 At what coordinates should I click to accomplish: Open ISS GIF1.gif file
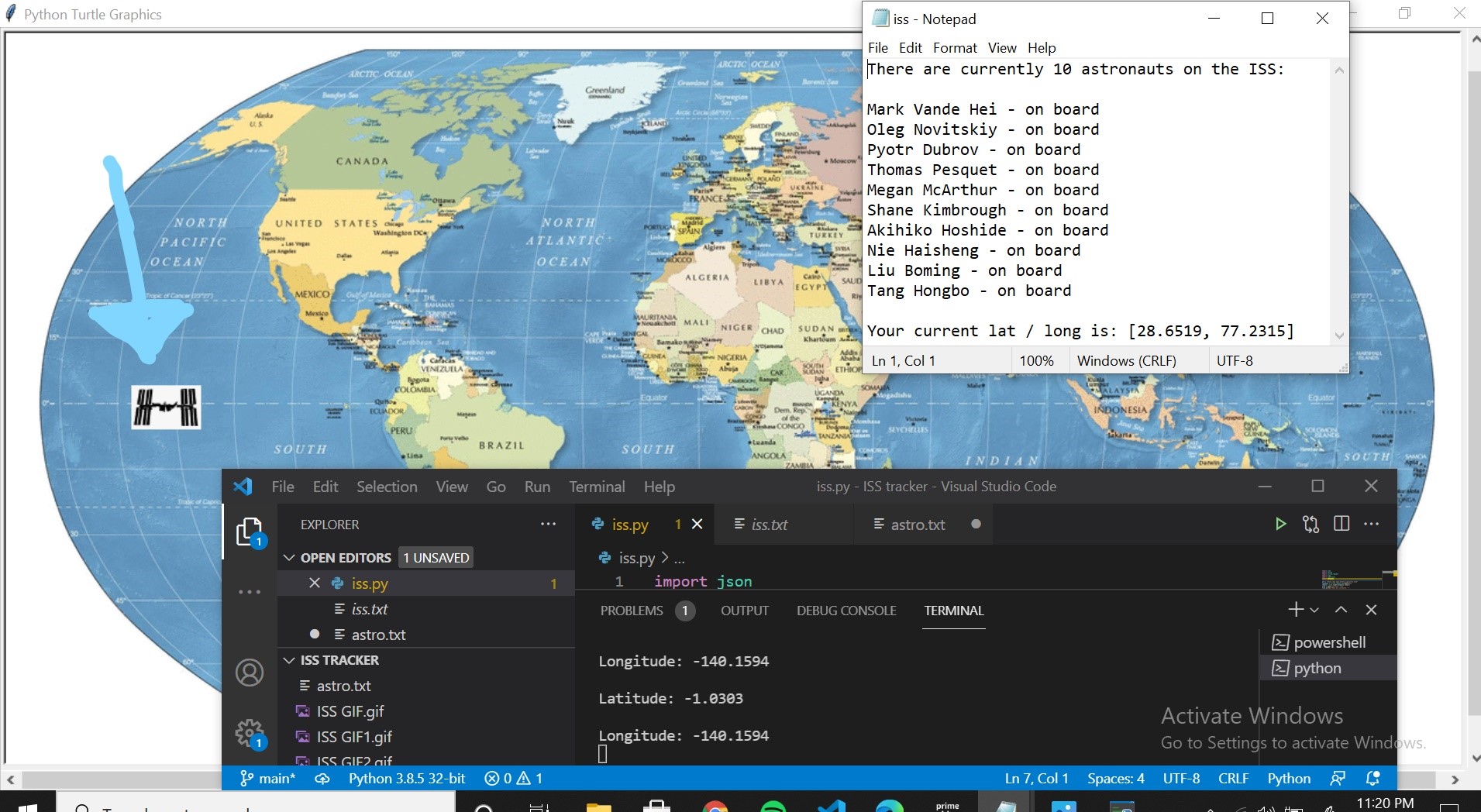(426, 737)
